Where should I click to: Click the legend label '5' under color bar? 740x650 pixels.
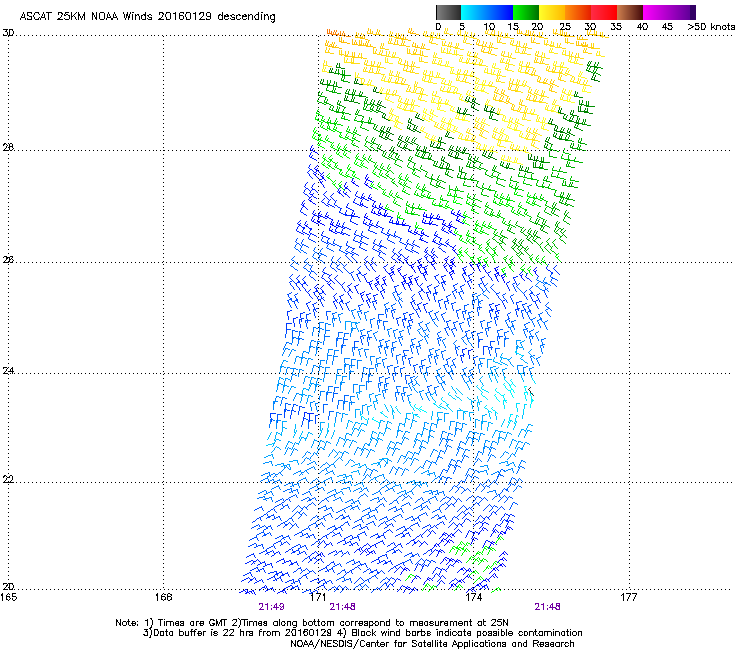462,27
